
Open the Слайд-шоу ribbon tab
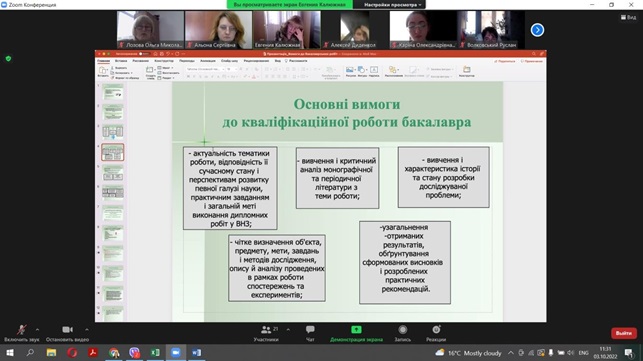(x=230, y=61)
